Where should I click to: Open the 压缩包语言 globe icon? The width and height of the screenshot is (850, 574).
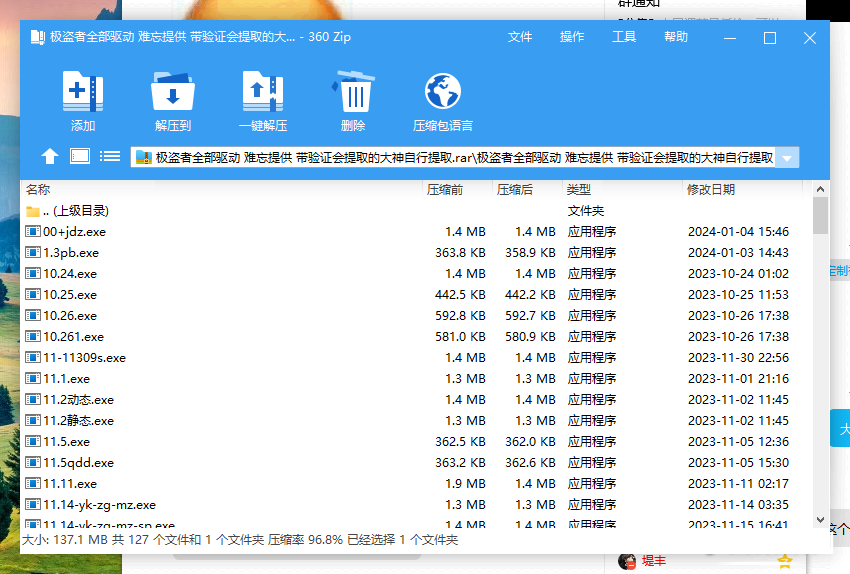click(443, 91)
